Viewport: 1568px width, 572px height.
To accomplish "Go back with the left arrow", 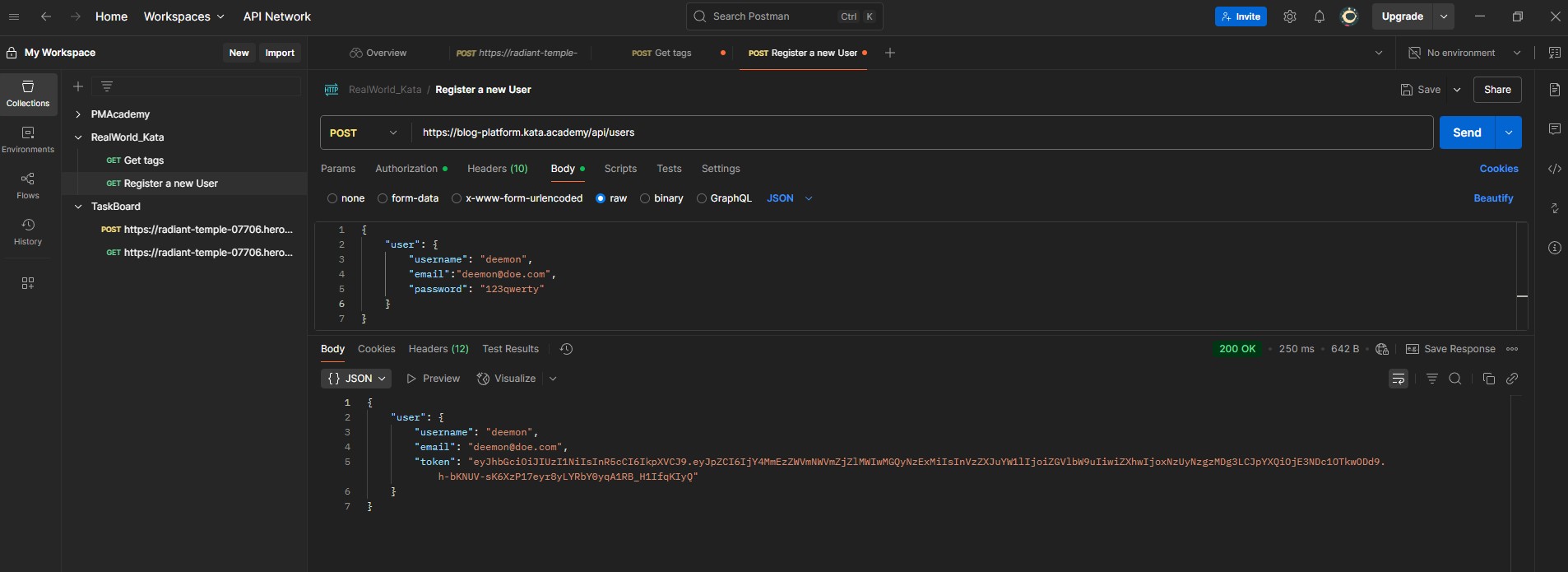I will pyautogui.click(x=46, y=16).
